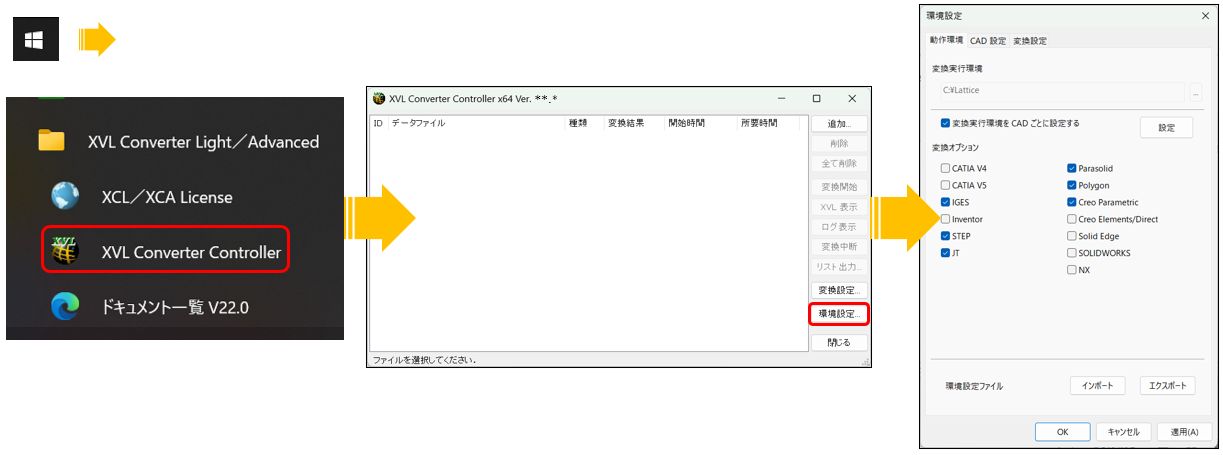1223x455 pixels.
Task: Enable the SOLIDWORKS checkbox
Action: [x=1072, y=253]
